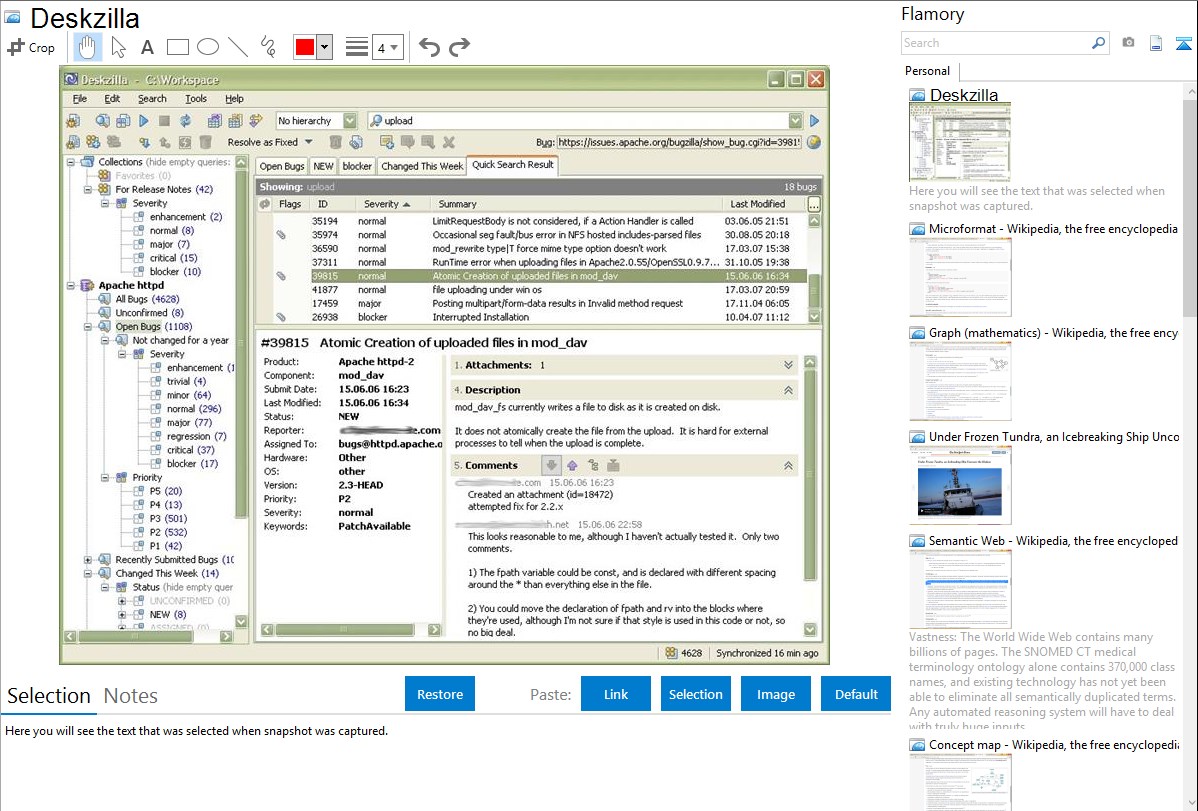Image resolution: width=1198 pixels, height=811 pixels.
Task: Click the Bug URL field in Deskzilla
Action: click(679, 142)
